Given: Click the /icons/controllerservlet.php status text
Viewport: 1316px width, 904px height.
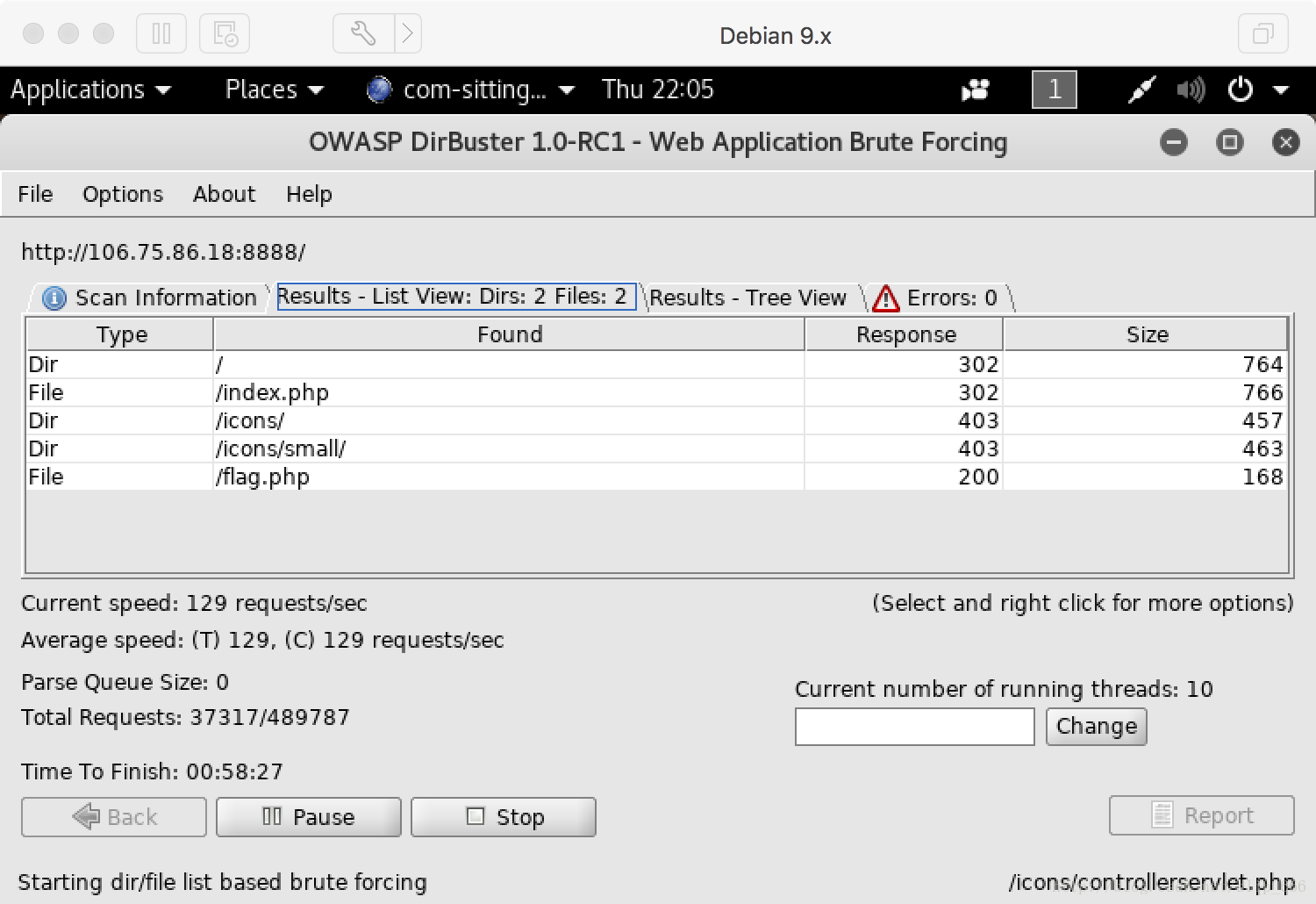Looking at the screenshot, I should pos(1152,882).
